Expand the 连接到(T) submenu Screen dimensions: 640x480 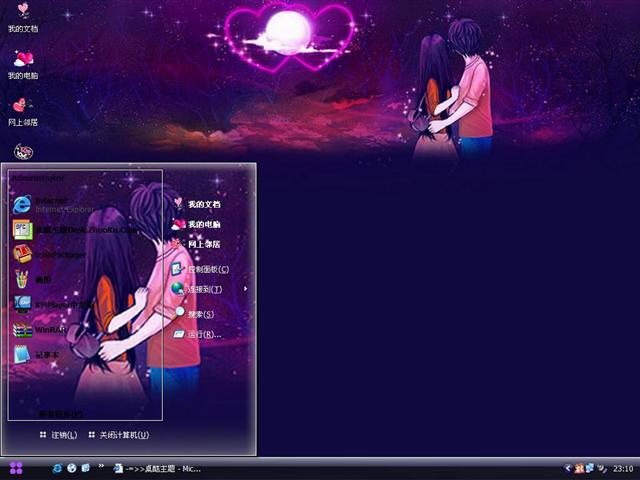[x=209, y=289]
